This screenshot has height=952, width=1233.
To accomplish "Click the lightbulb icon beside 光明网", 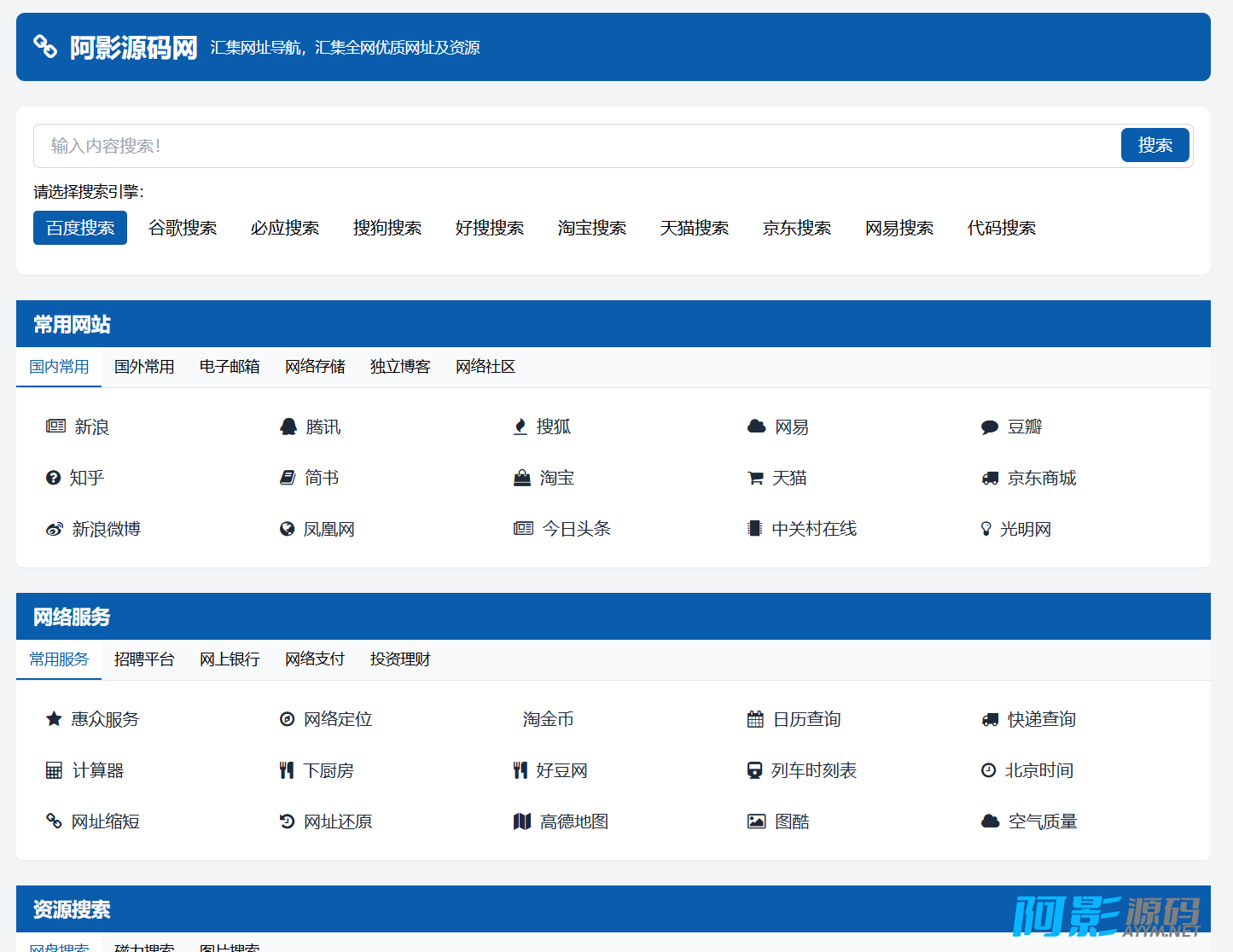I will pyautogui.click(x=986, y=529).
